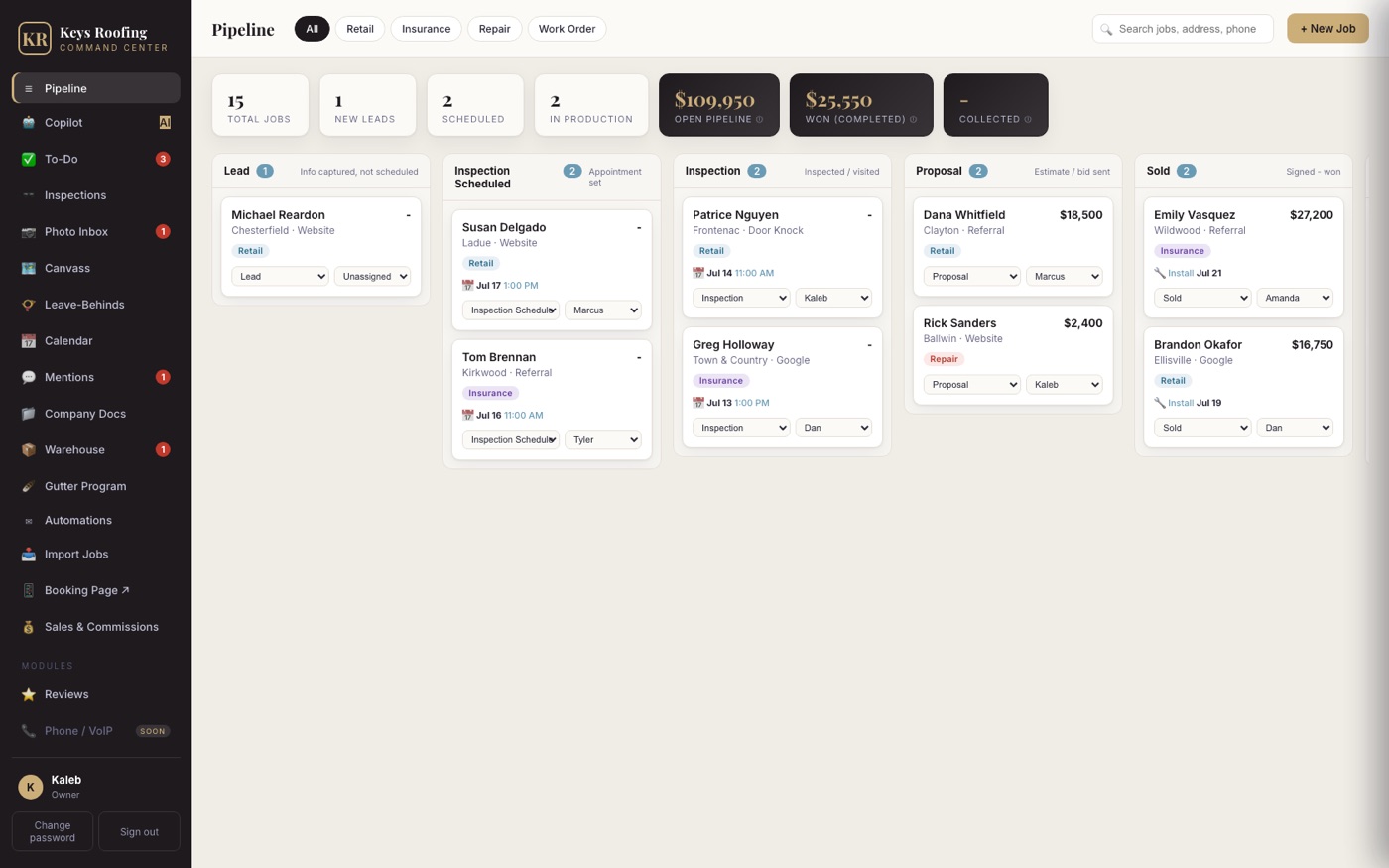Click the job search input field

[1183, 29]
